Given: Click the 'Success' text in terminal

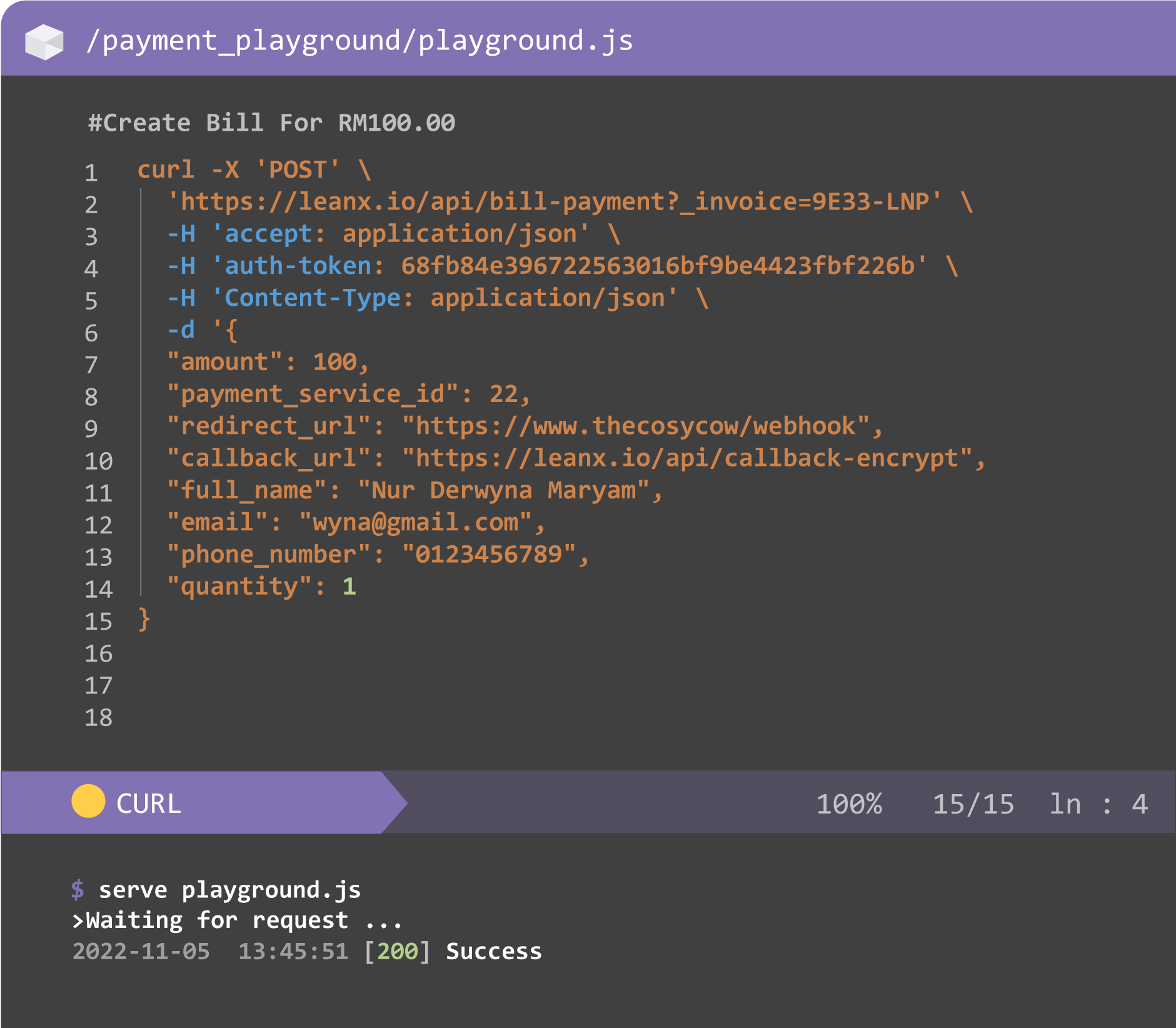Looking at the screenshot, I should pyautogui.click(x=494, y=951).
